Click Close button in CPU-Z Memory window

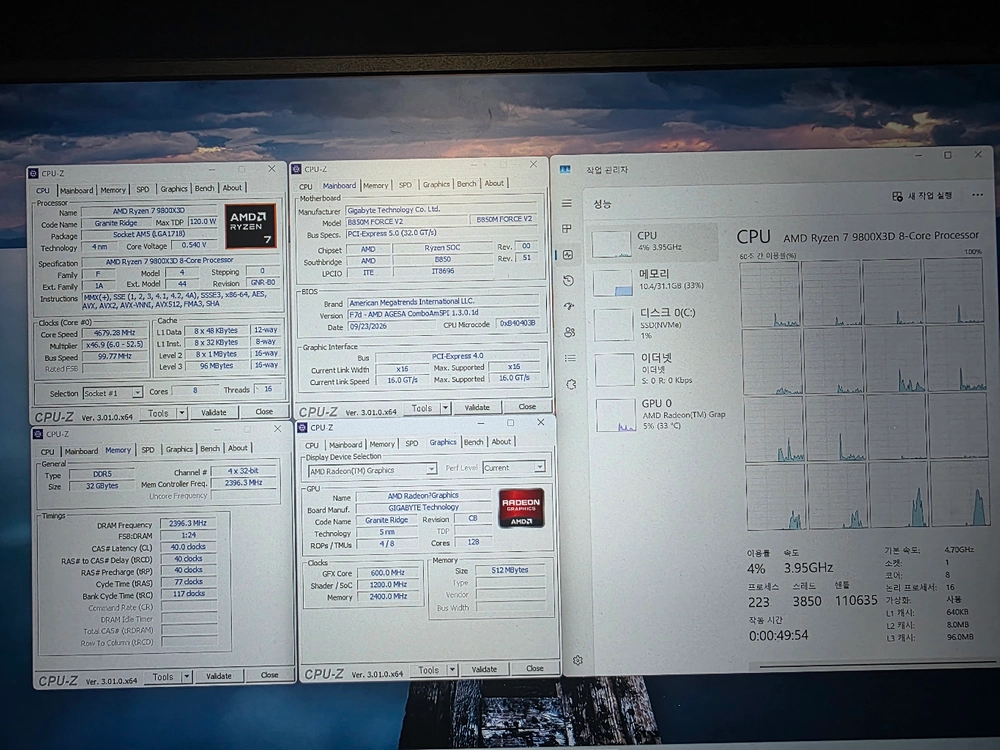[x=269, y=675]
